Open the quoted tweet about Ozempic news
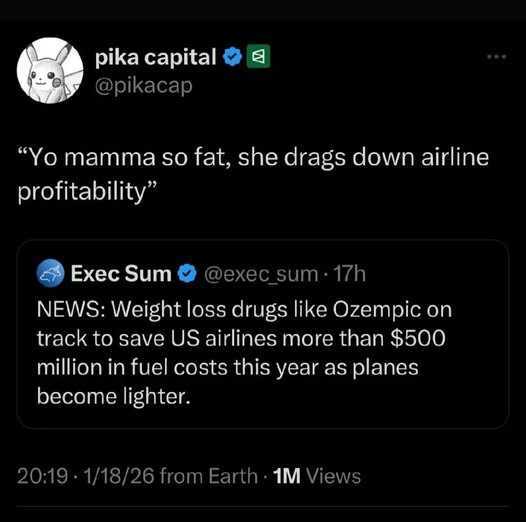 (263, 334)
